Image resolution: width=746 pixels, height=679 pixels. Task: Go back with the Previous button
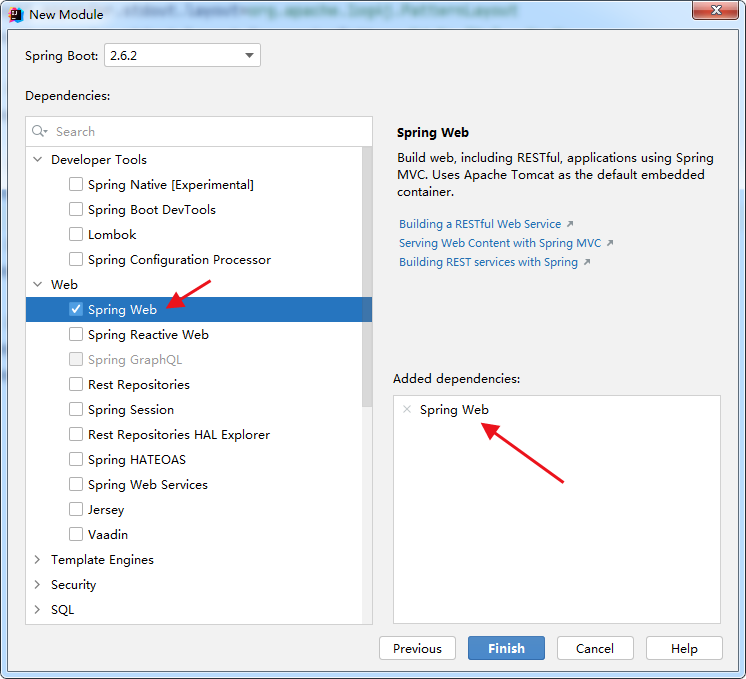(x=417, y=648)
